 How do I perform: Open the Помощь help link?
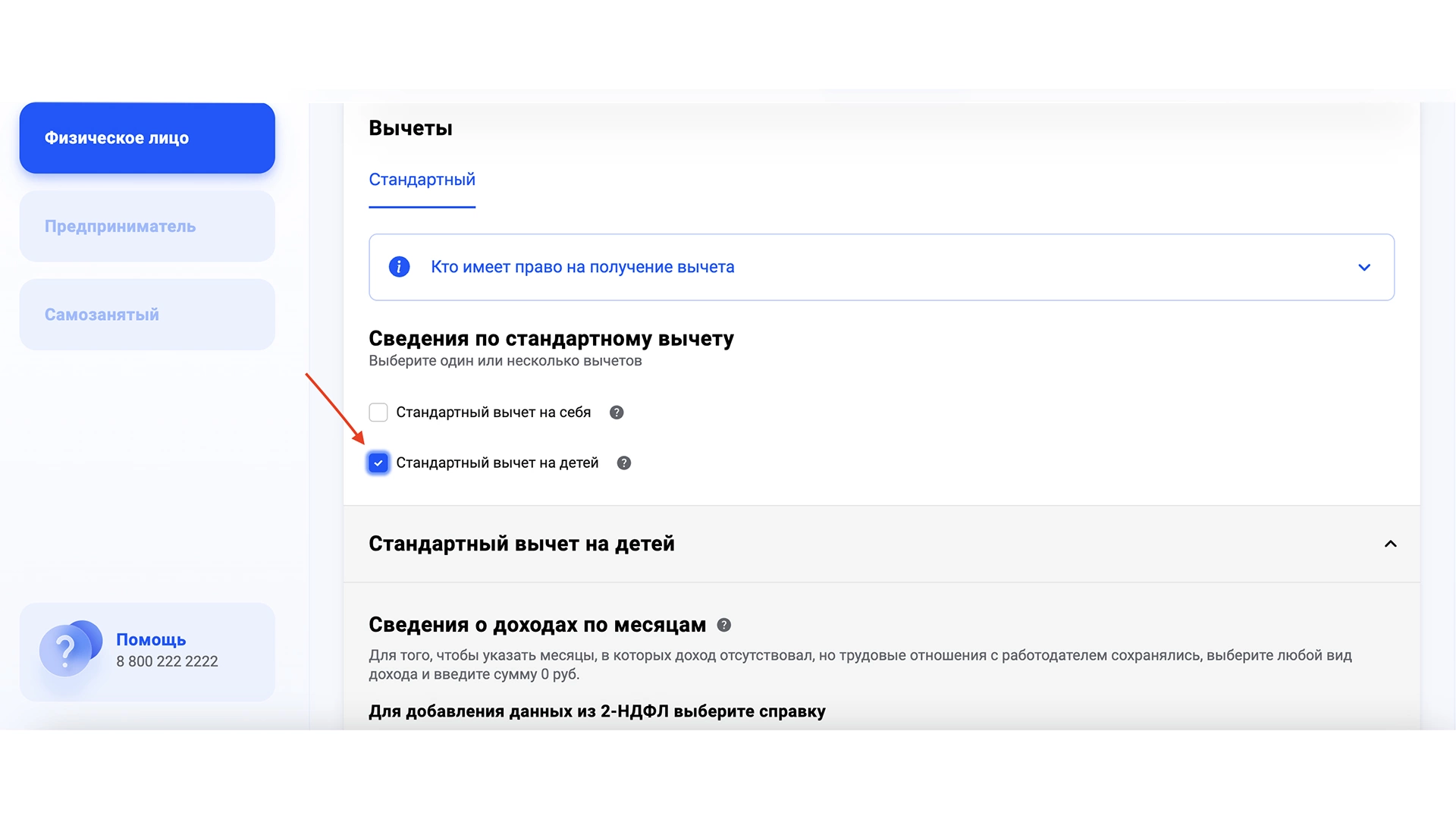[x=151, y=639]
